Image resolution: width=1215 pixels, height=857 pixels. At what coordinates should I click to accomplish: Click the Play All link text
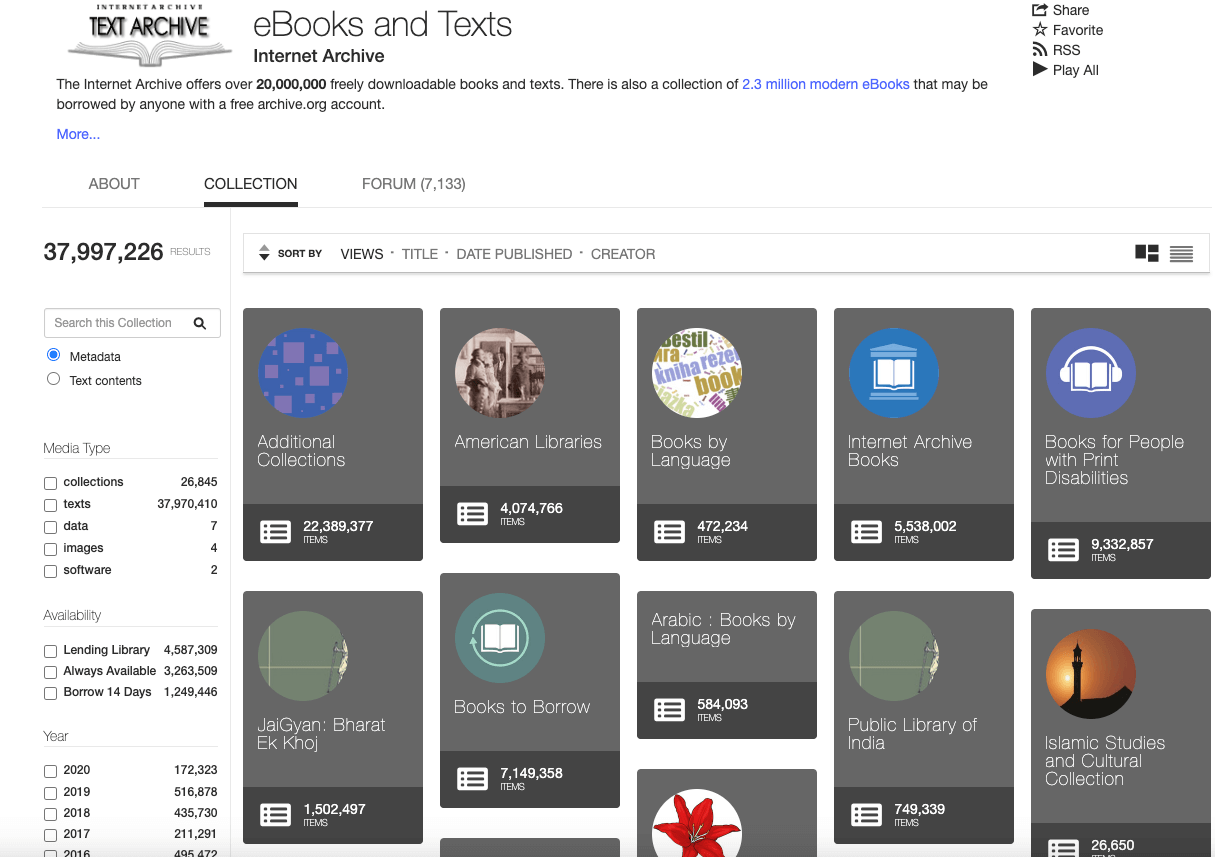coord(1076,70)
